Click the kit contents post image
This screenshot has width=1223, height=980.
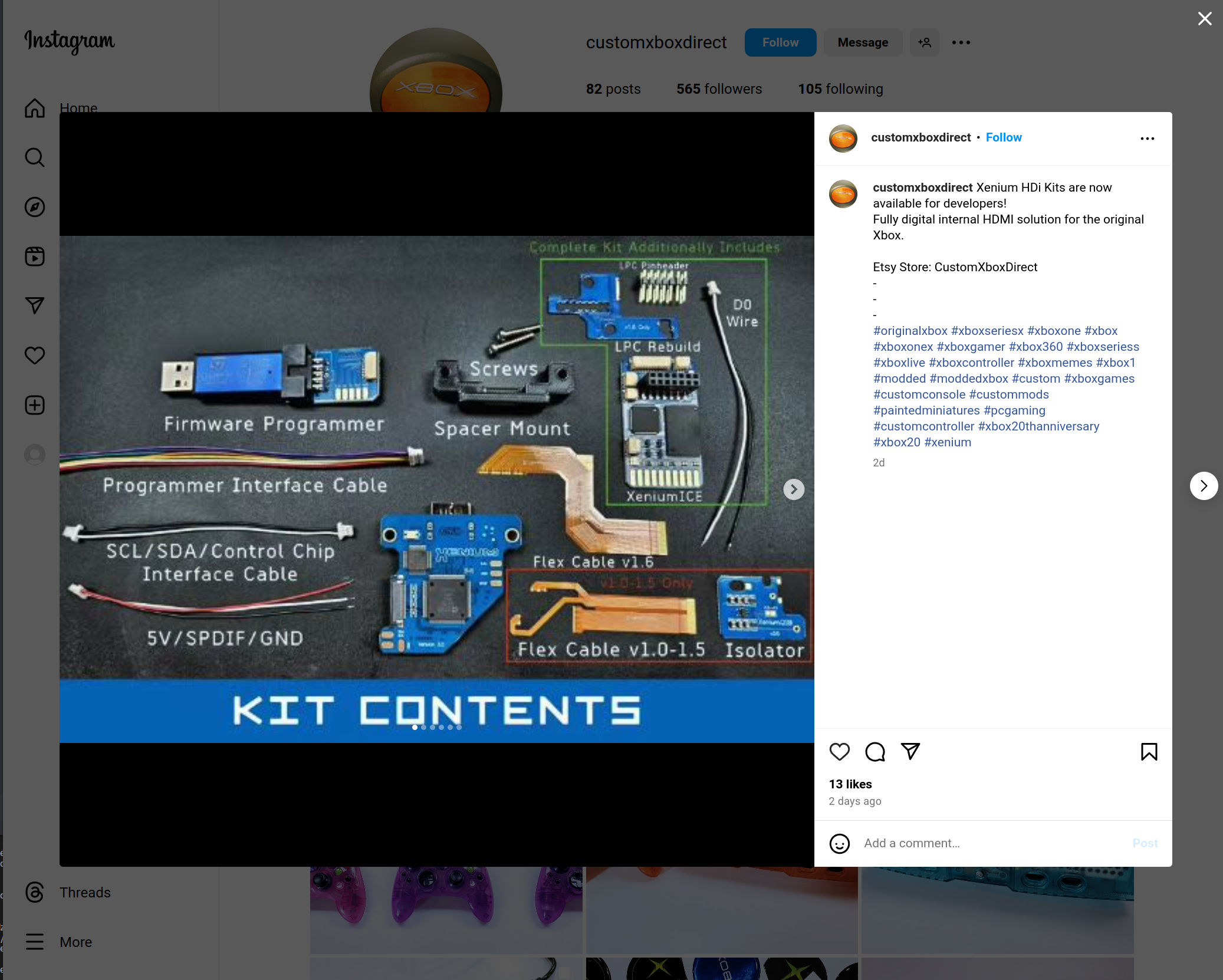click(x=436, y=489)
